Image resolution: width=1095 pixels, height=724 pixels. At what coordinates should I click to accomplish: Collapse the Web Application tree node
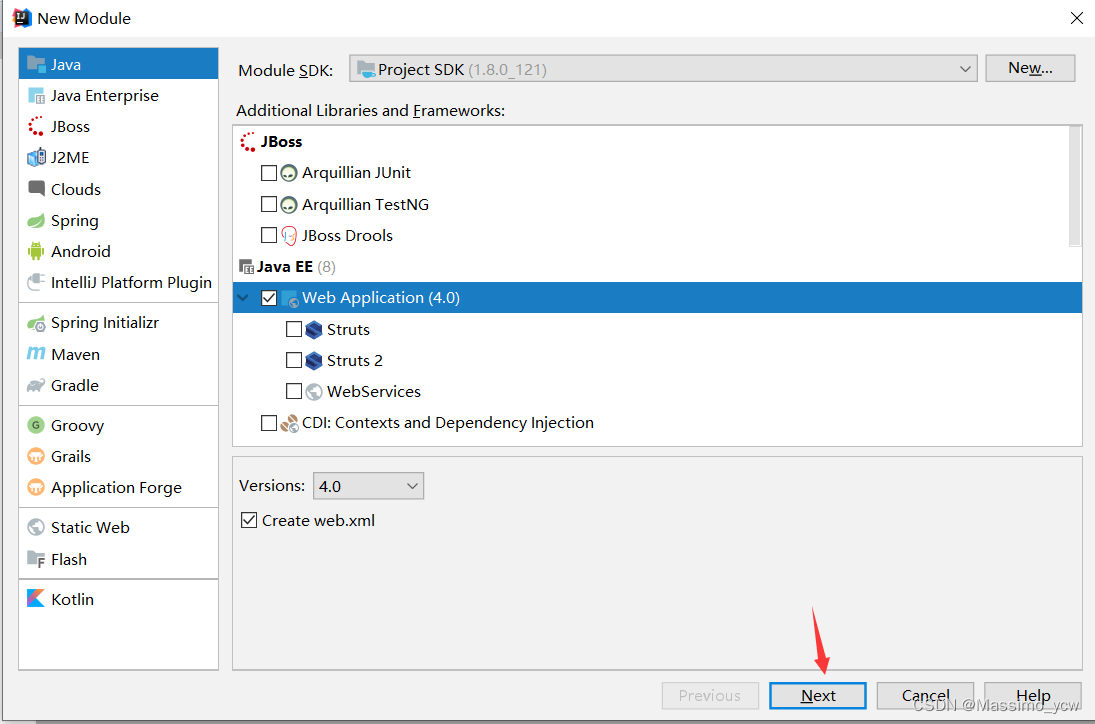243,298
